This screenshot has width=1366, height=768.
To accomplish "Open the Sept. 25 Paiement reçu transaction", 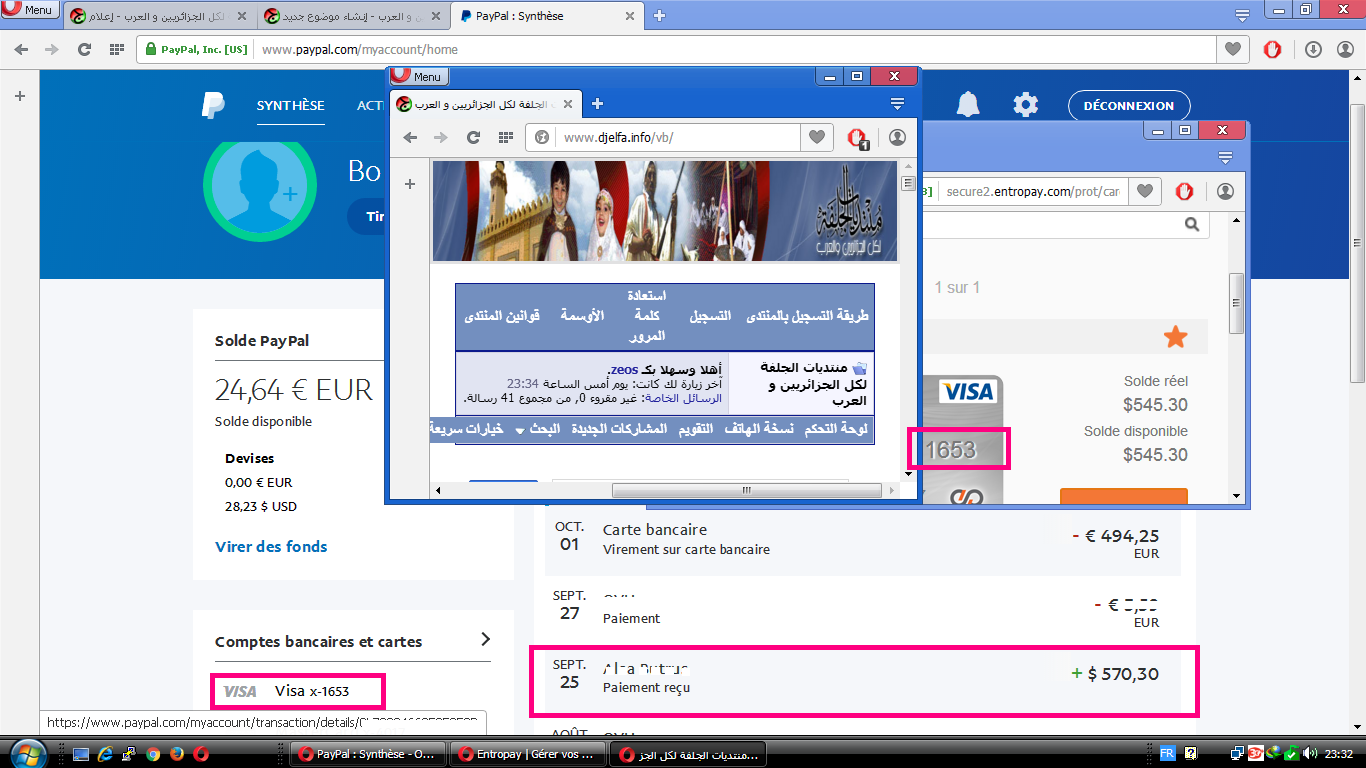I will (x=863, y=680).
